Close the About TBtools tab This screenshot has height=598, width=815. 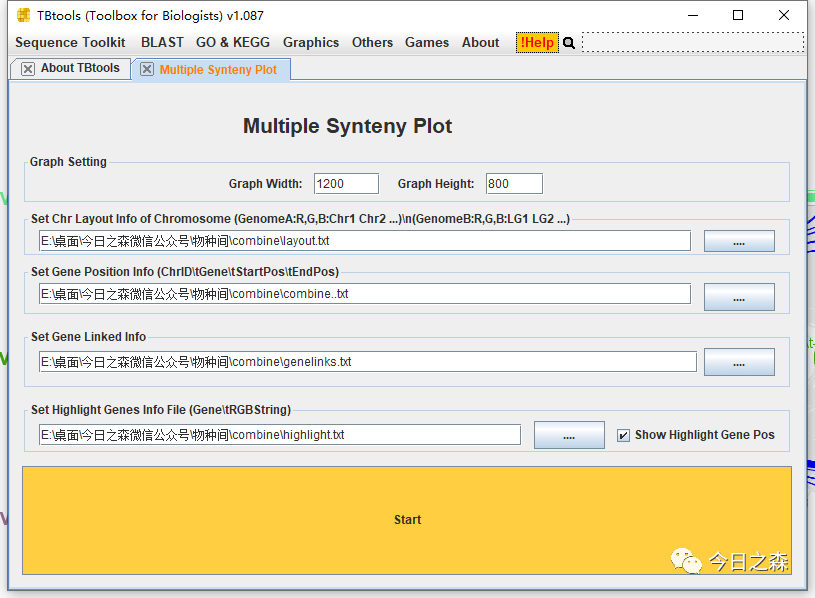point(28,69)
